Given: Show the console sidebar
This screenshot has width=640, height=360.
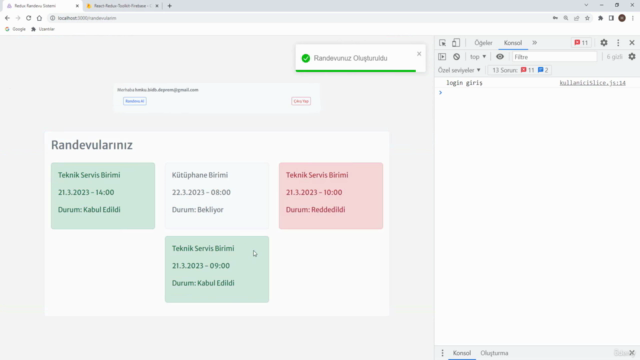Looking at the screenshot, I should point(442,57).
